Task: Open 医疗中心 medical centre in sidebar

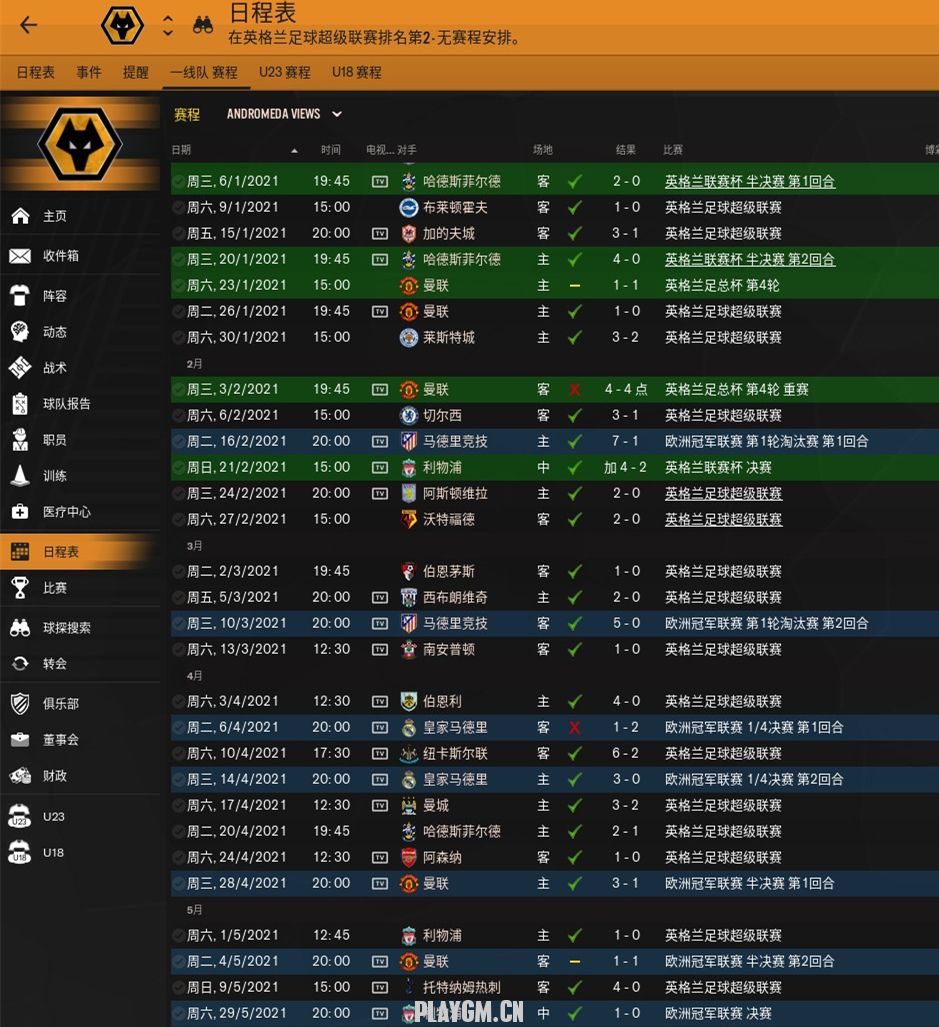Action: coord(66,512)
